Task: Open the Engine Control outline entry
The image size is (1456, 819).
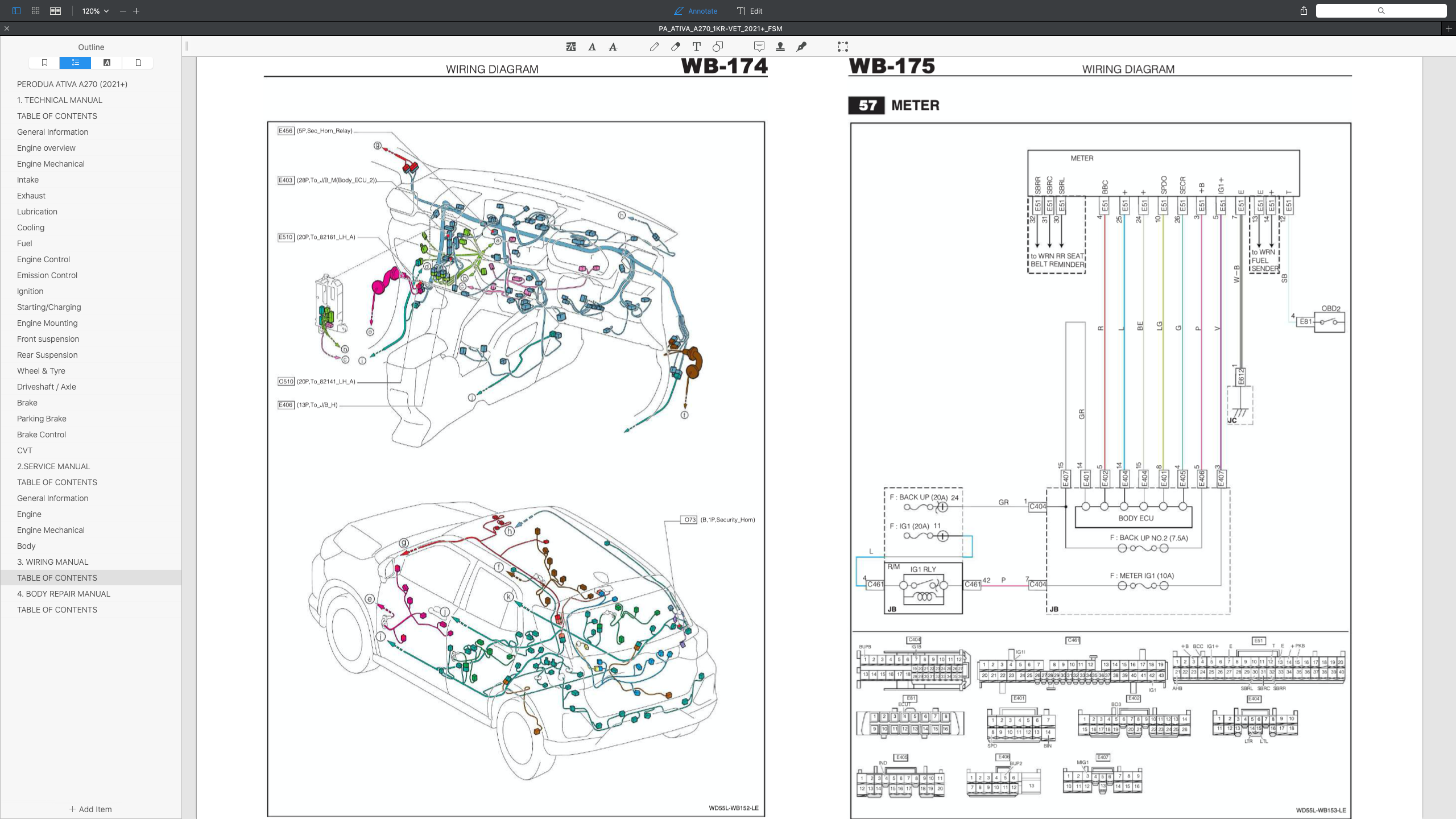Action: click(43, 259)
